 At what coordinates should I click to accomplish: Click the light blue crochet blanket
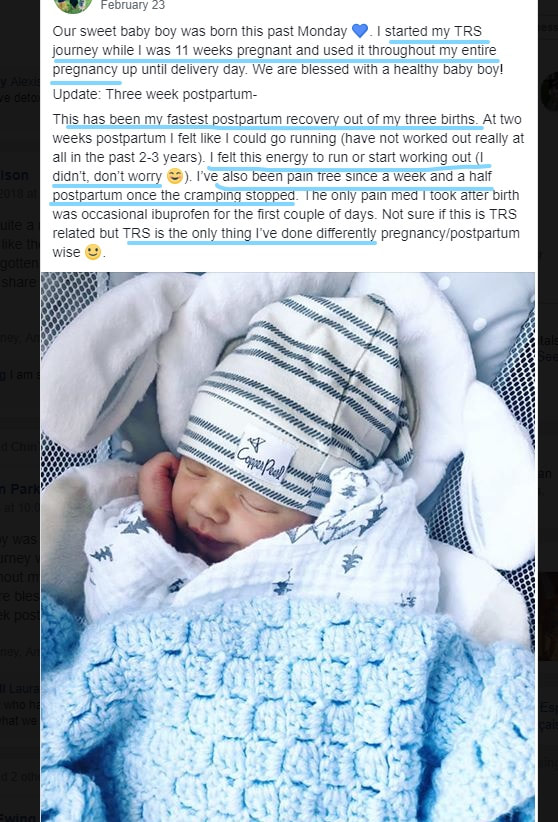tap(287, 713)
